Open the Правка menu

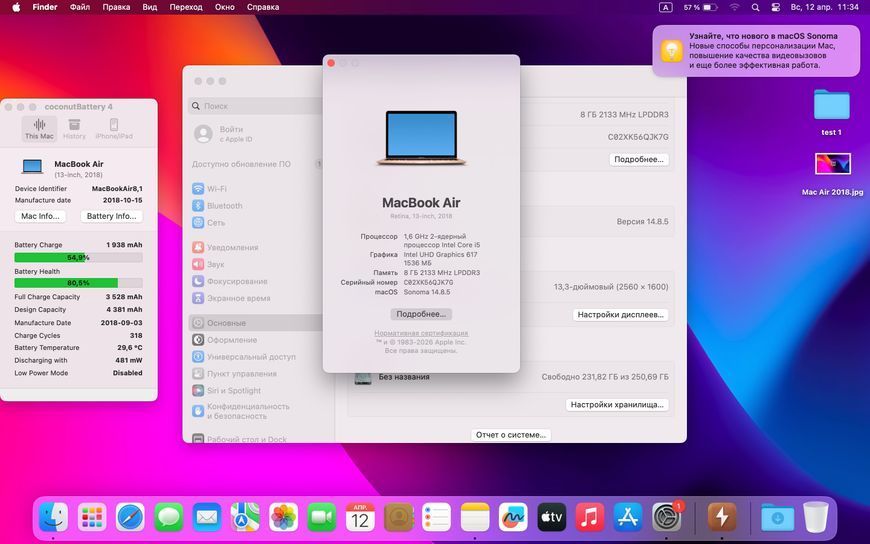coord(116,7)
